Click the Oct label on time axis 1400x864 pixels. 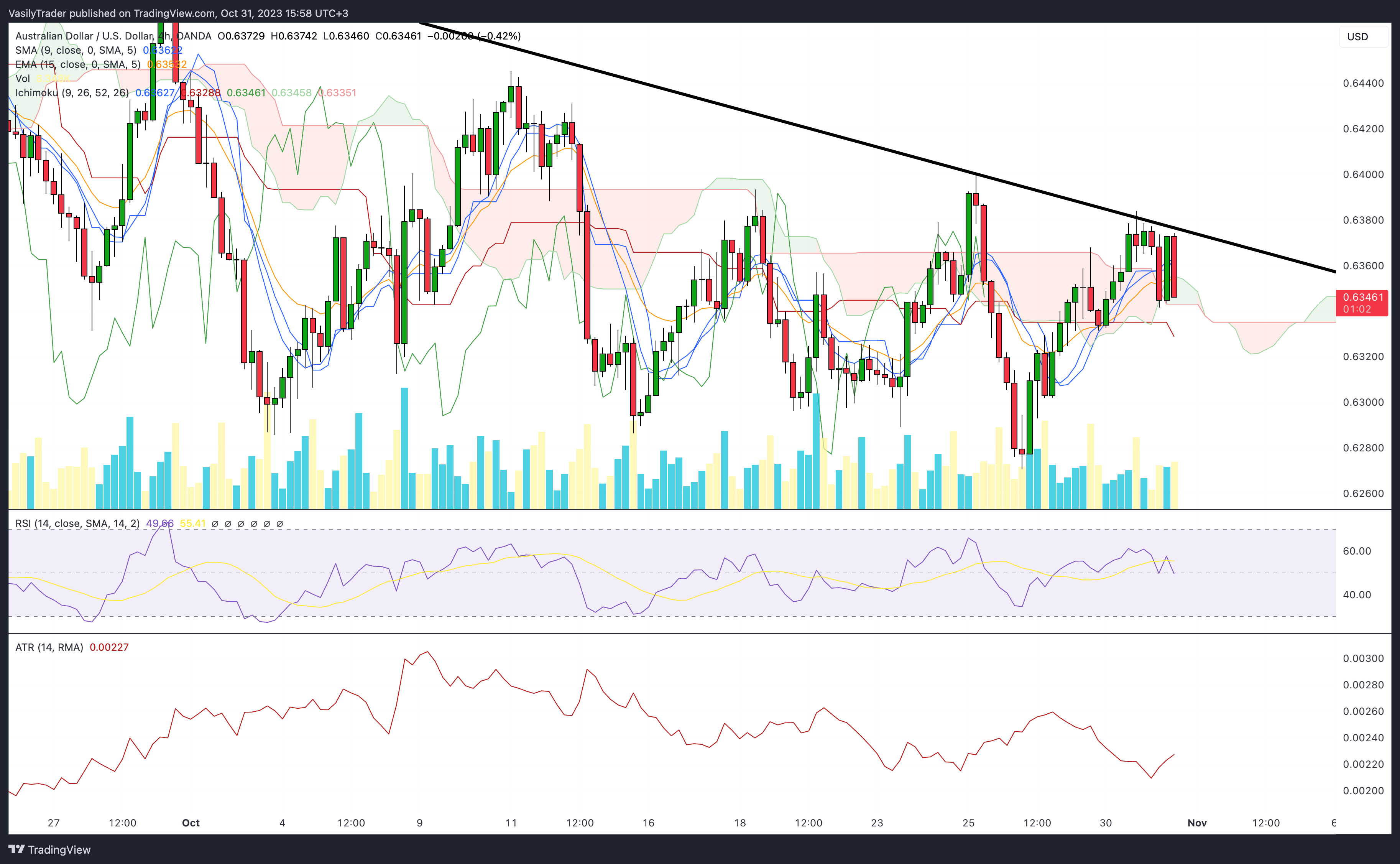pyautogui.click(x=191, y=823)
